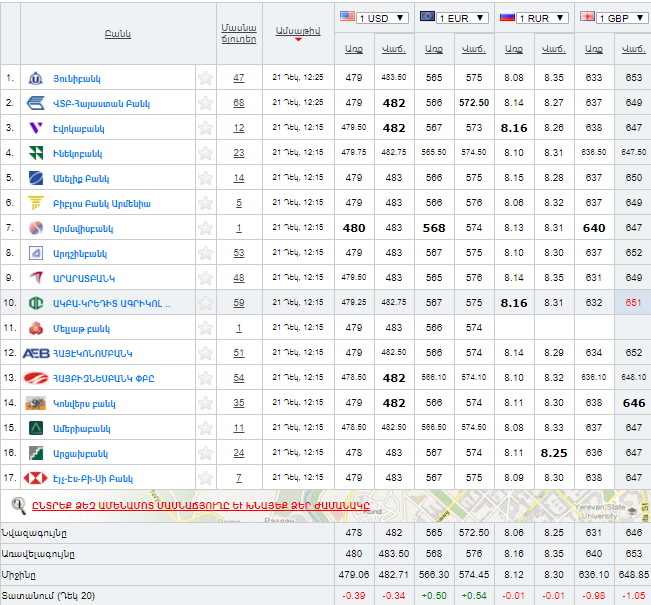The width and height of the screenshot is (651, 605).
Task: Click the AEB Armeconombank logo
Action: [x=36, y=353]
